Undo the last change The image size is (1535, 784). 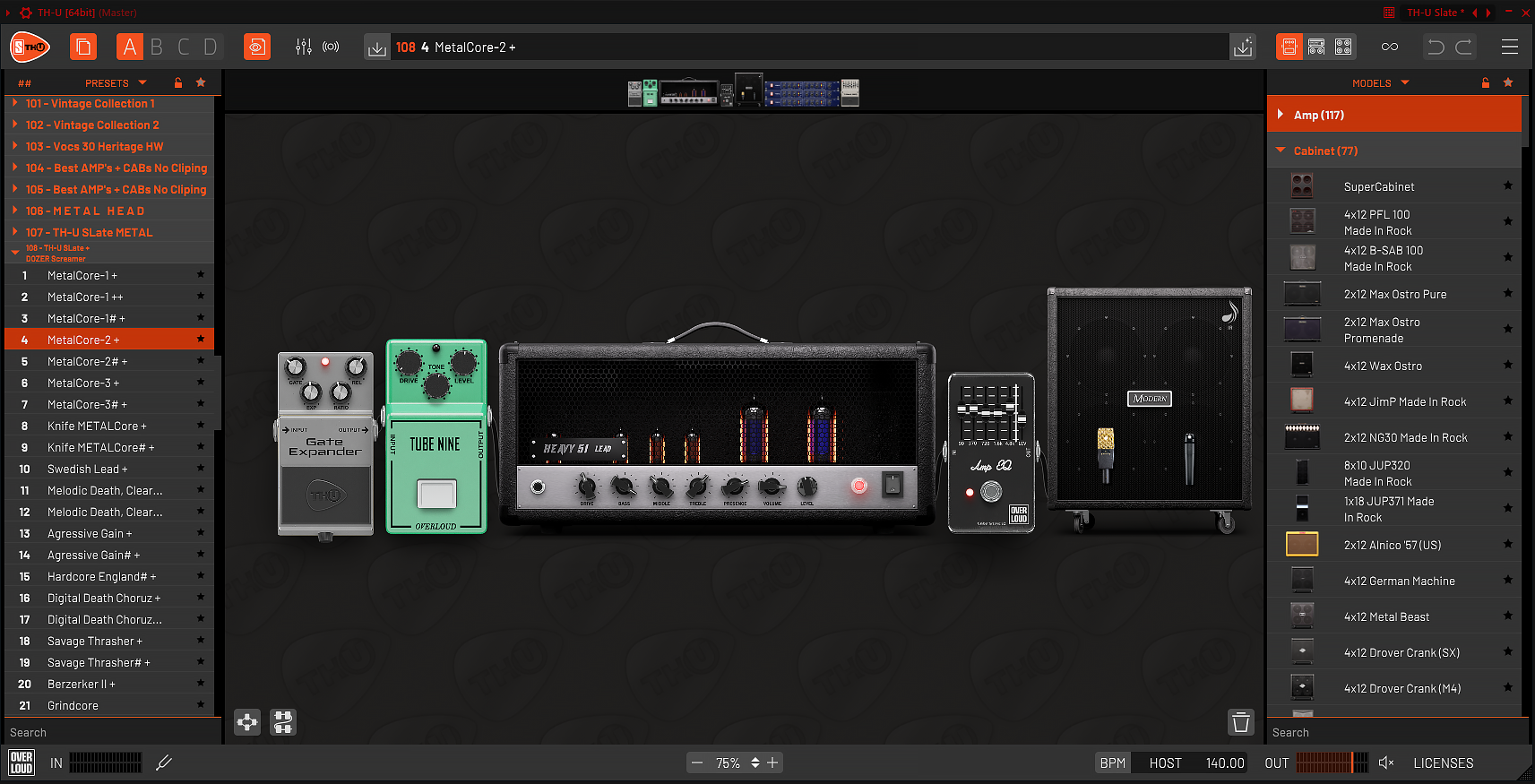click(x=1436, y=47)
